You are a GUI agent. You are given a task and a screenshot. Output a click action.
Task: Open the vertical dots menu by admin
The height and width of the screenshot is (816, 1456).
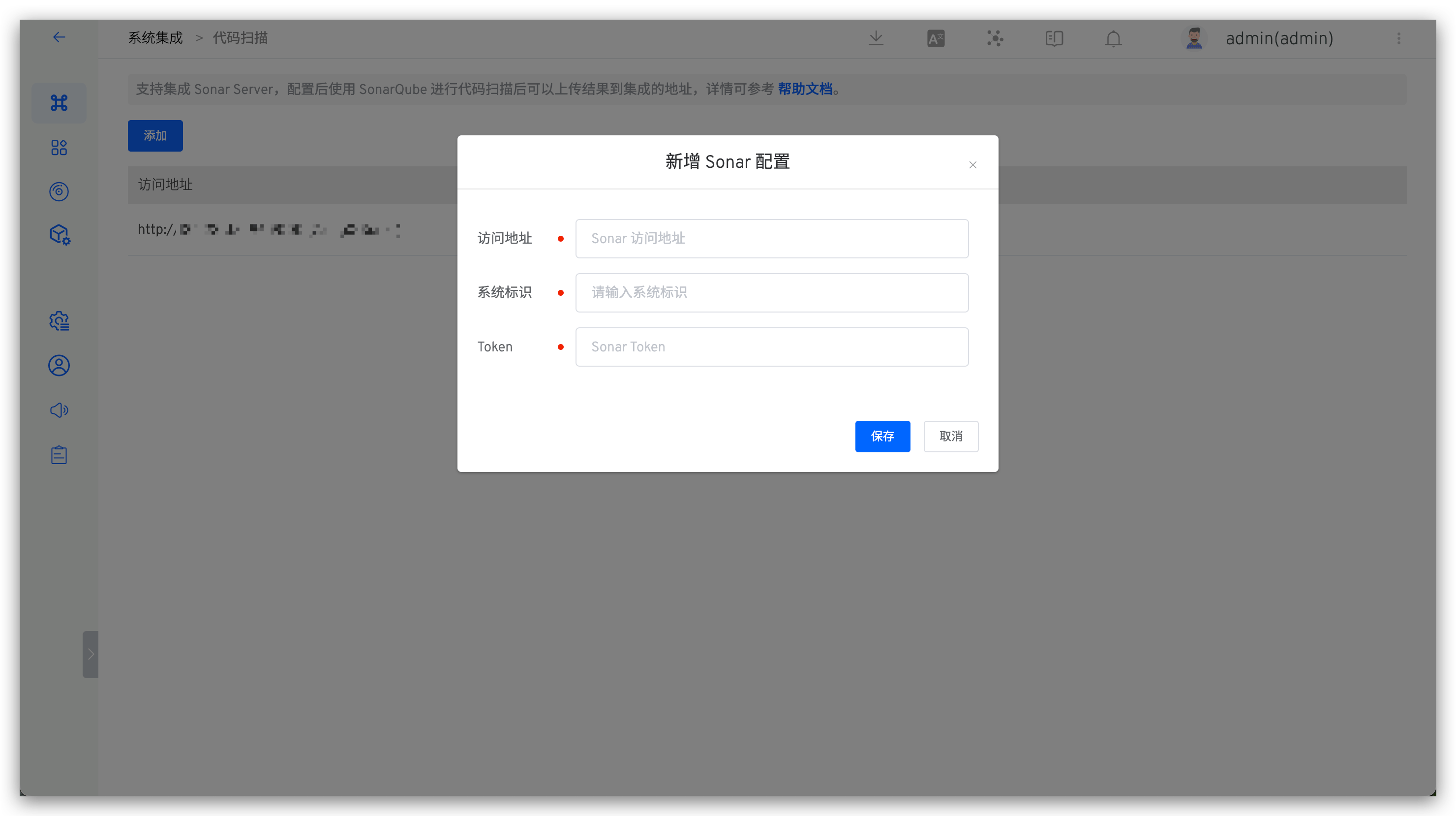pyautogui.click(x=1398, y=38)
